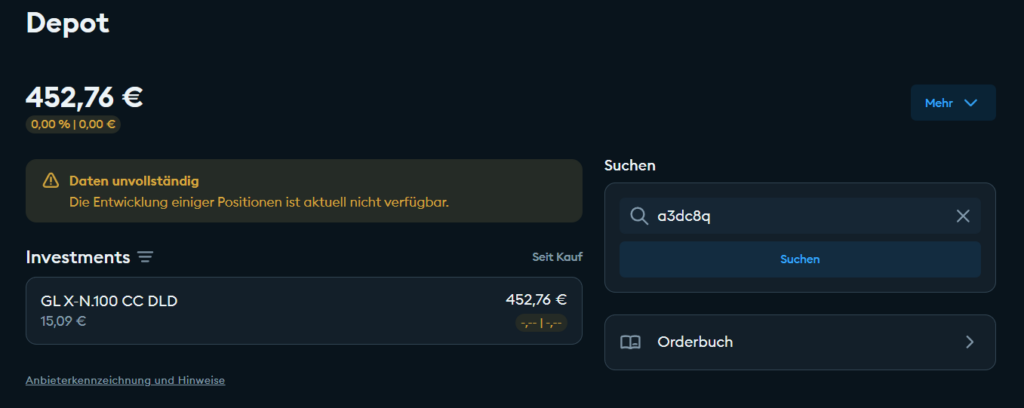Open the Orderbuch entry label

coord(695,342)
